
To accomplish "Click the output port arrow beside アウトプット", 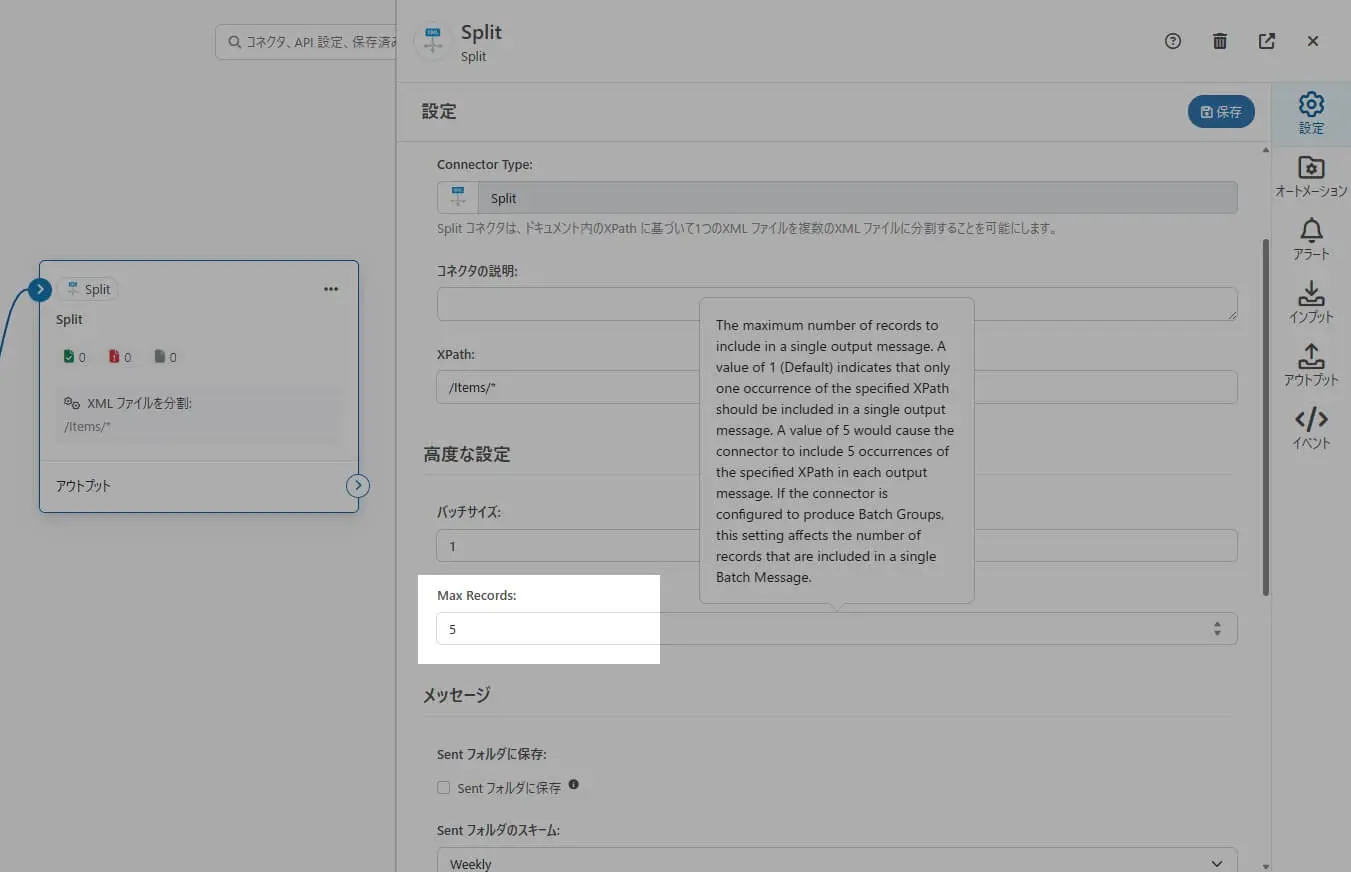I will 358,486.
